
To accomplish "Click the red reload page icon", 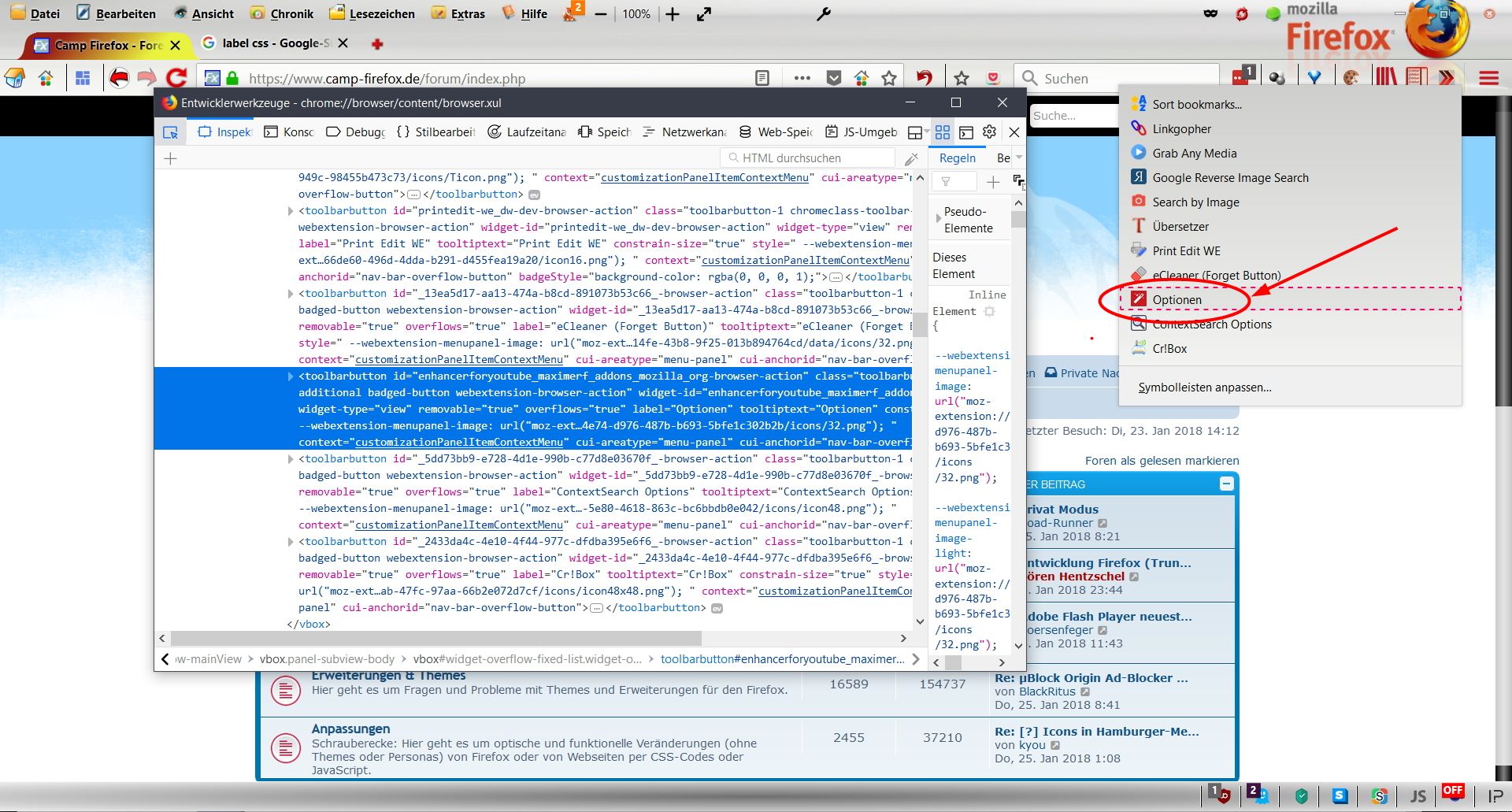I will click(176, 78).
